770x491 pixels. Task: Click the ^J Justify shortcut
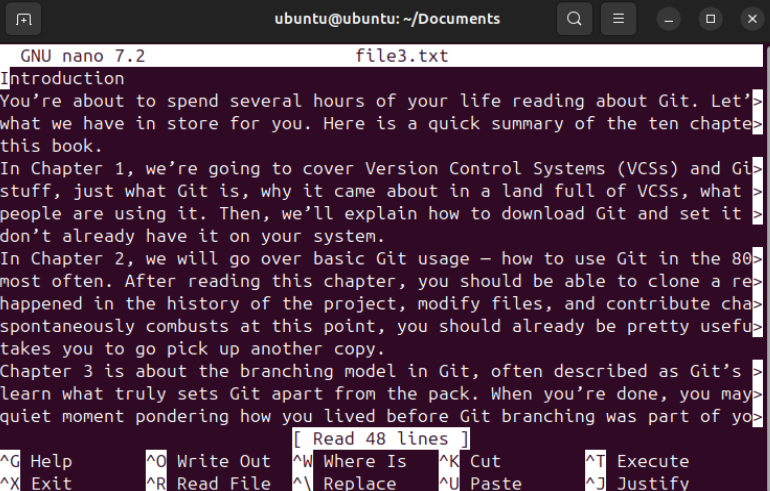pos(637,483)
